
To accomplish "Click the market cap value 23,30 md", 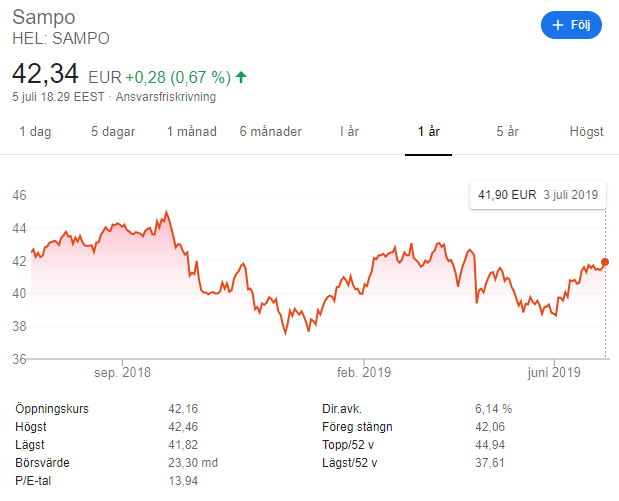I will [x=193, y=463].
